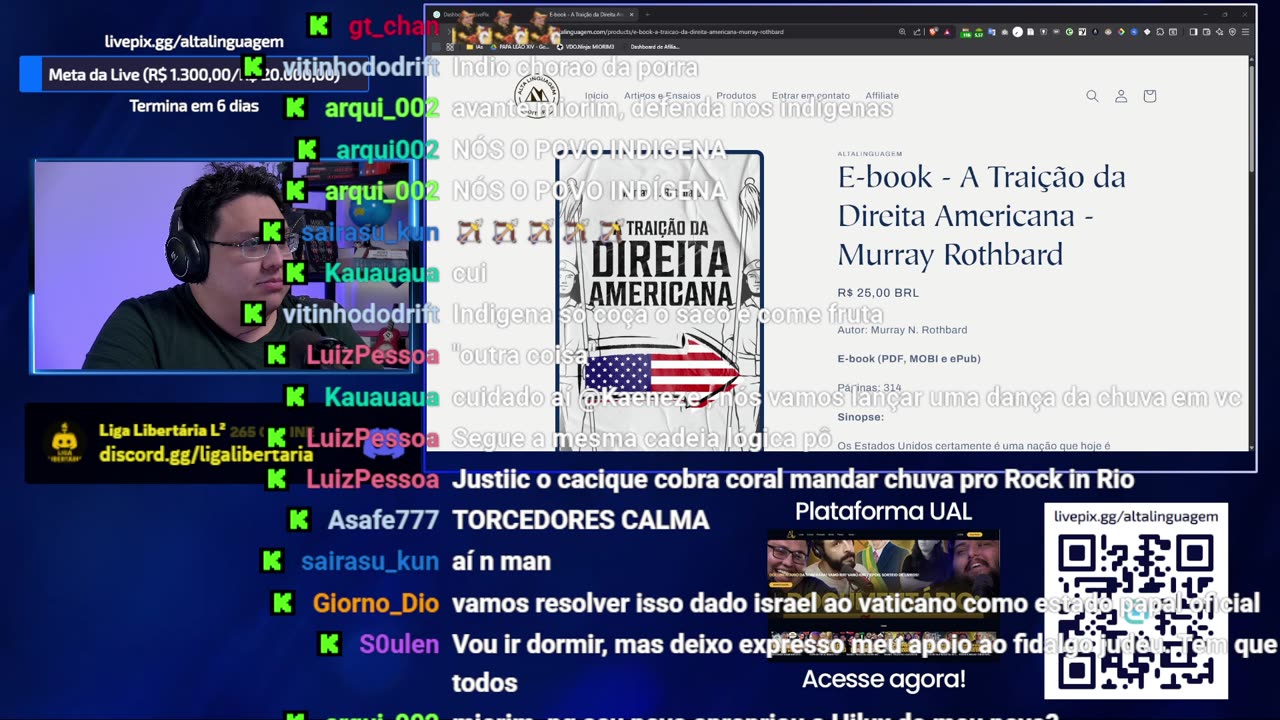Click the Plataforma UAL preview thumbnail
The width and height of the screenshot is (1280, 720).
pos(883,595)
